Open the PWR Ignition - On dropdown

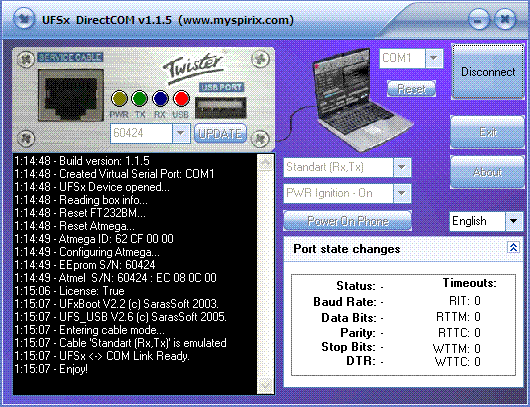tap(402, 193)
